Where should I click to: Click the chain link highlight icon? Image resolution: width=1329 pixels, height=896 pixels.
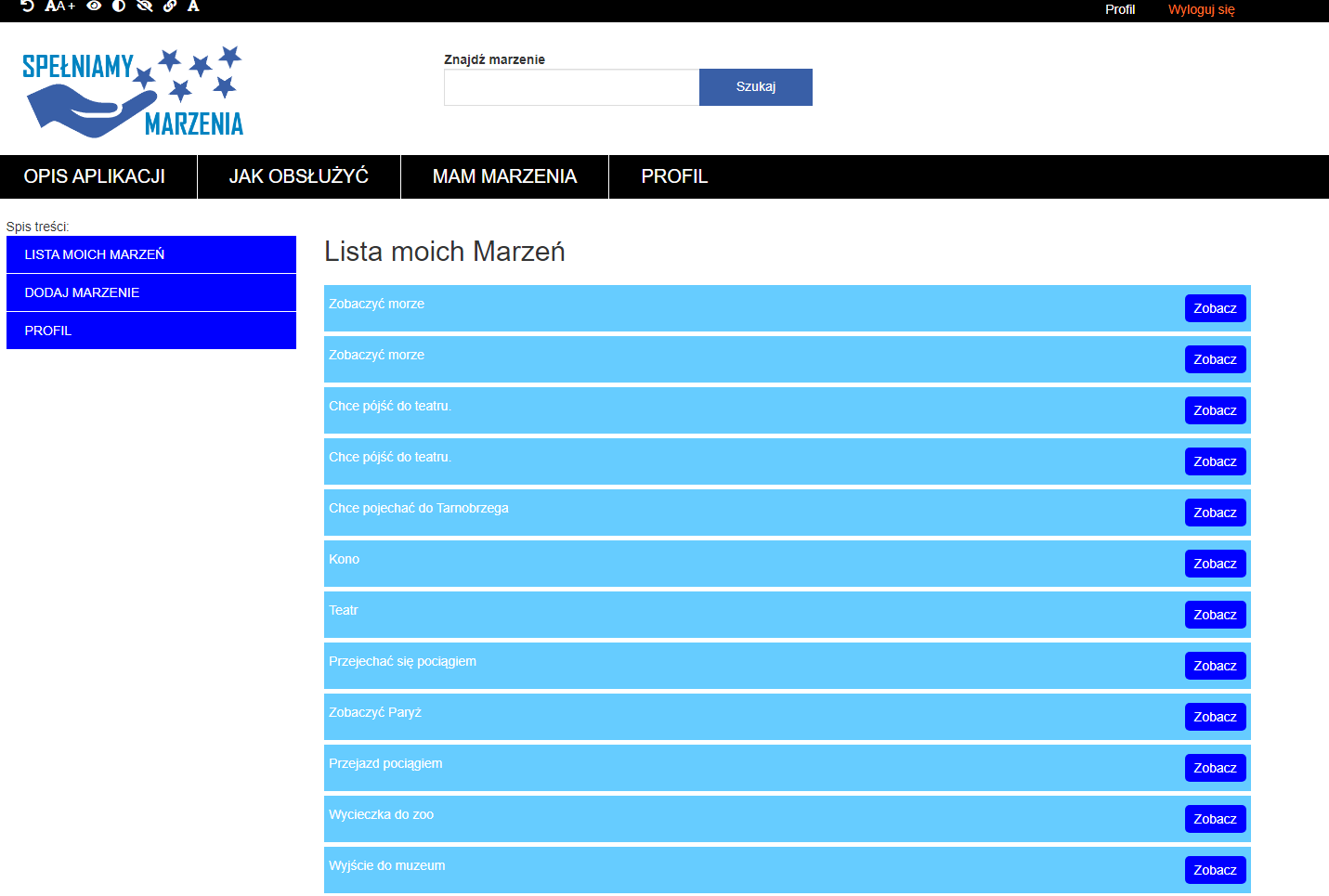pyautogui.click(x=170, y=6)
